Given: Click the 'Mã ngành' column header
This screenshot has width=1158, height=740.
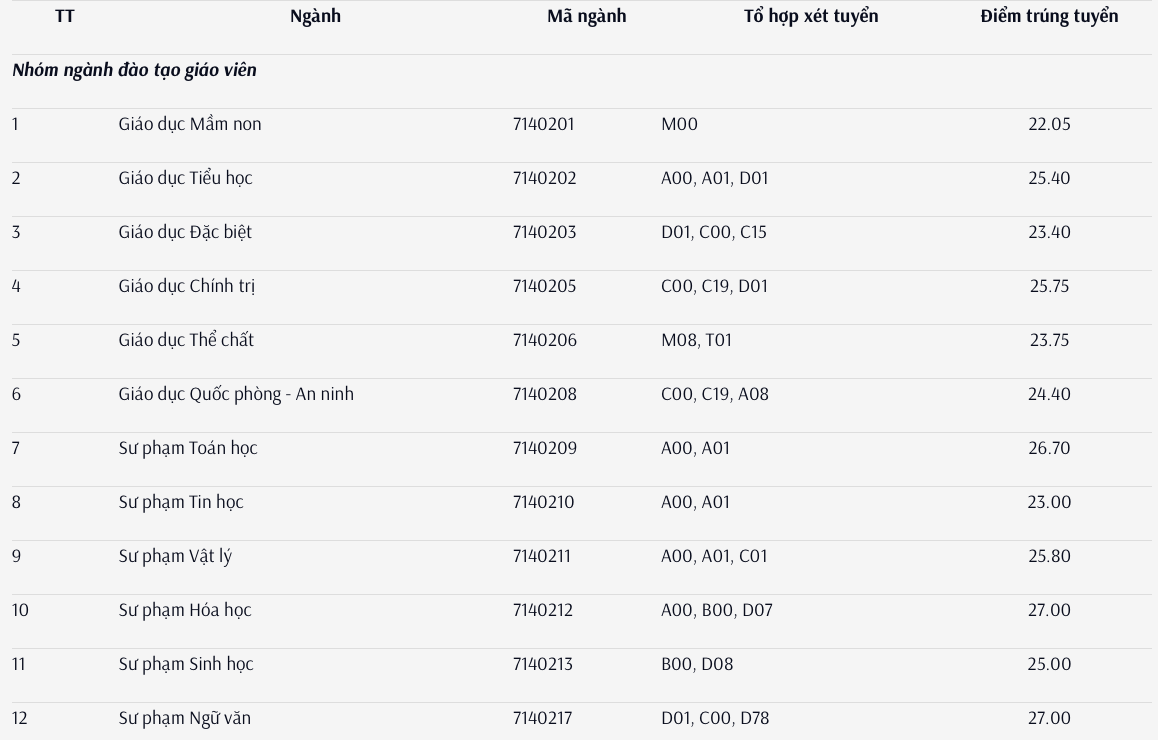Looking at the screenshot, I should (586, 16).
